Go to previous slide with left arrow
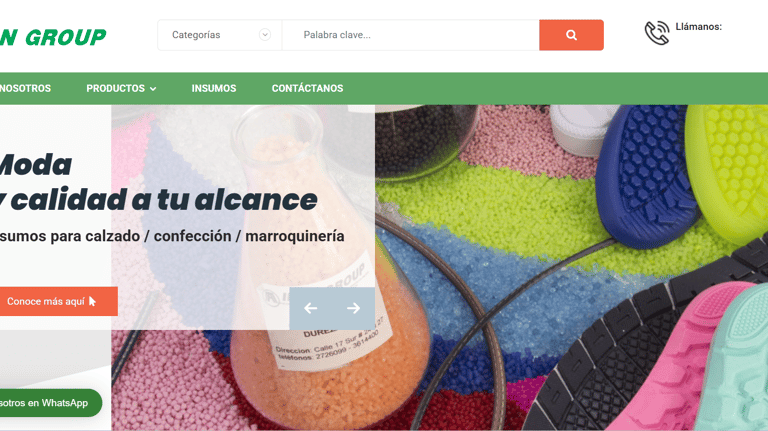The image size is (768, 431). pyautogui.click(x=311, y=308)
